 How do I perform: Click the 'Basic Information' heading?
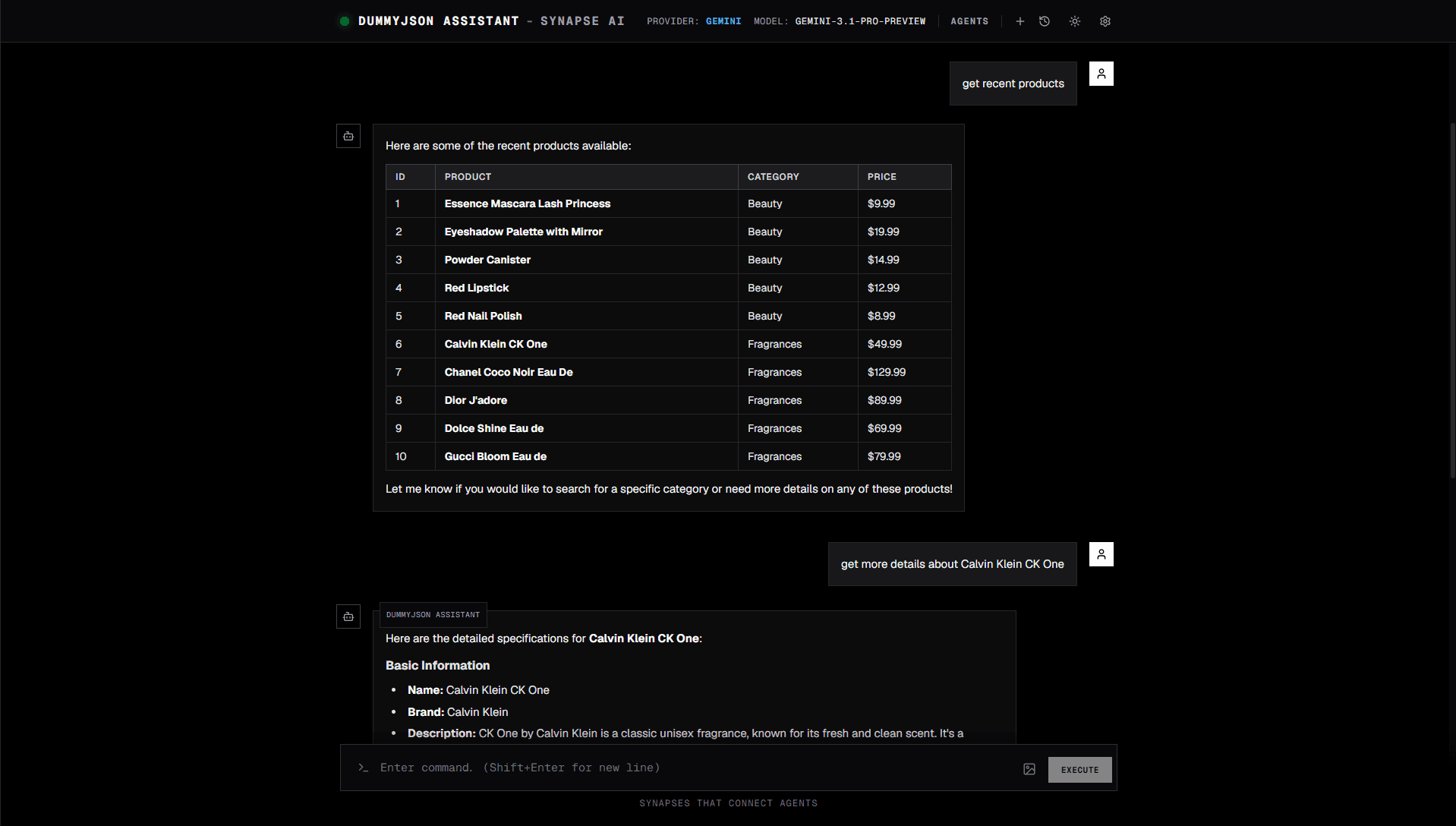[x=438, y=665]
